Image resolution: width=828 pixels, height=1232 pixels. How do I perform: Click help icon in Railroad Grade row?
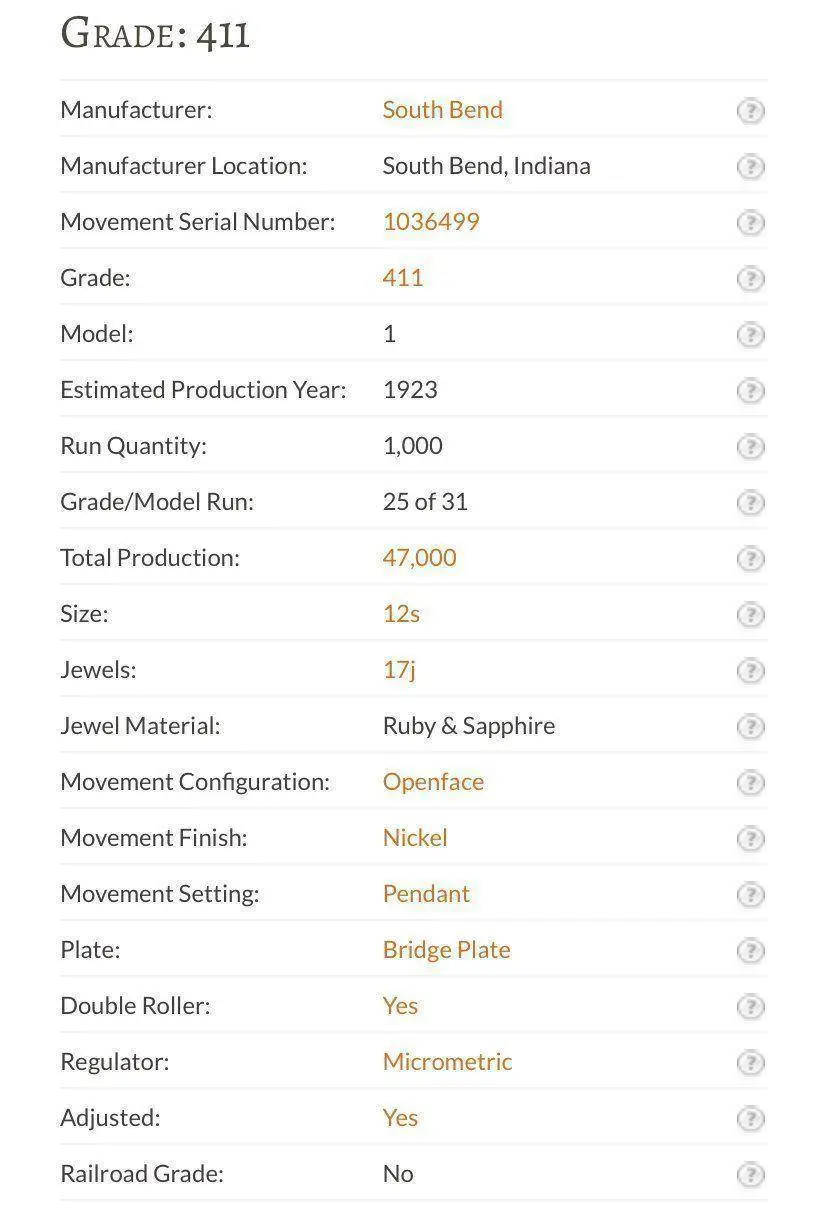(750, 1175)
